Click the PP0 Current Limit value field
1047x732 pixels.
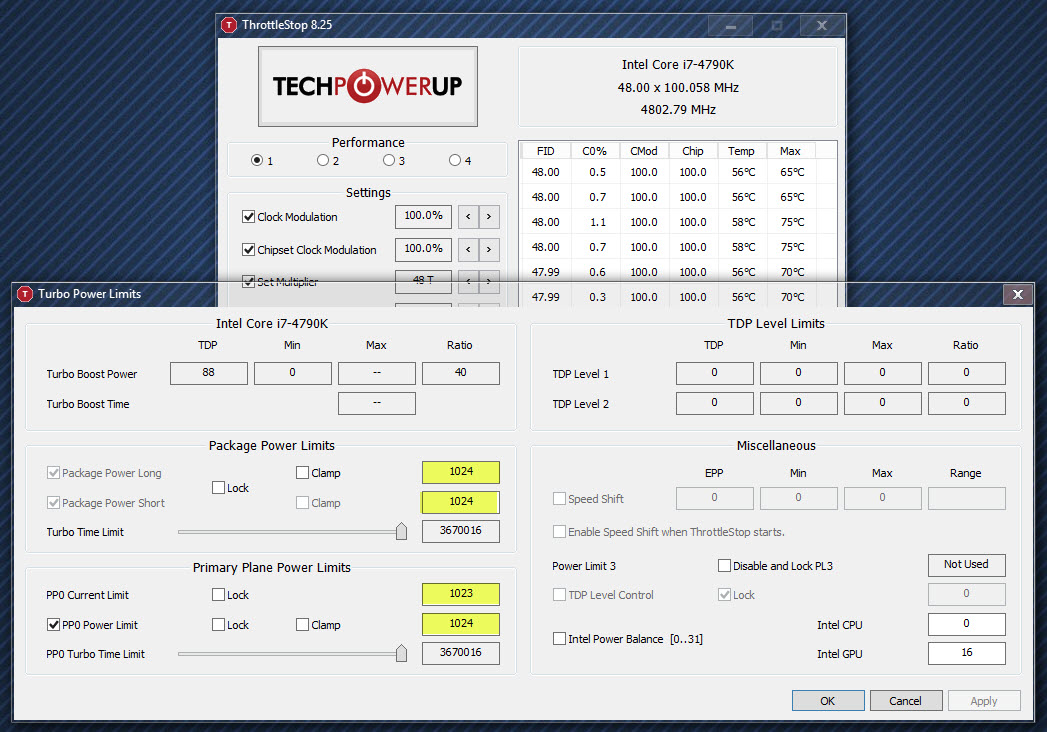[461, 594]
